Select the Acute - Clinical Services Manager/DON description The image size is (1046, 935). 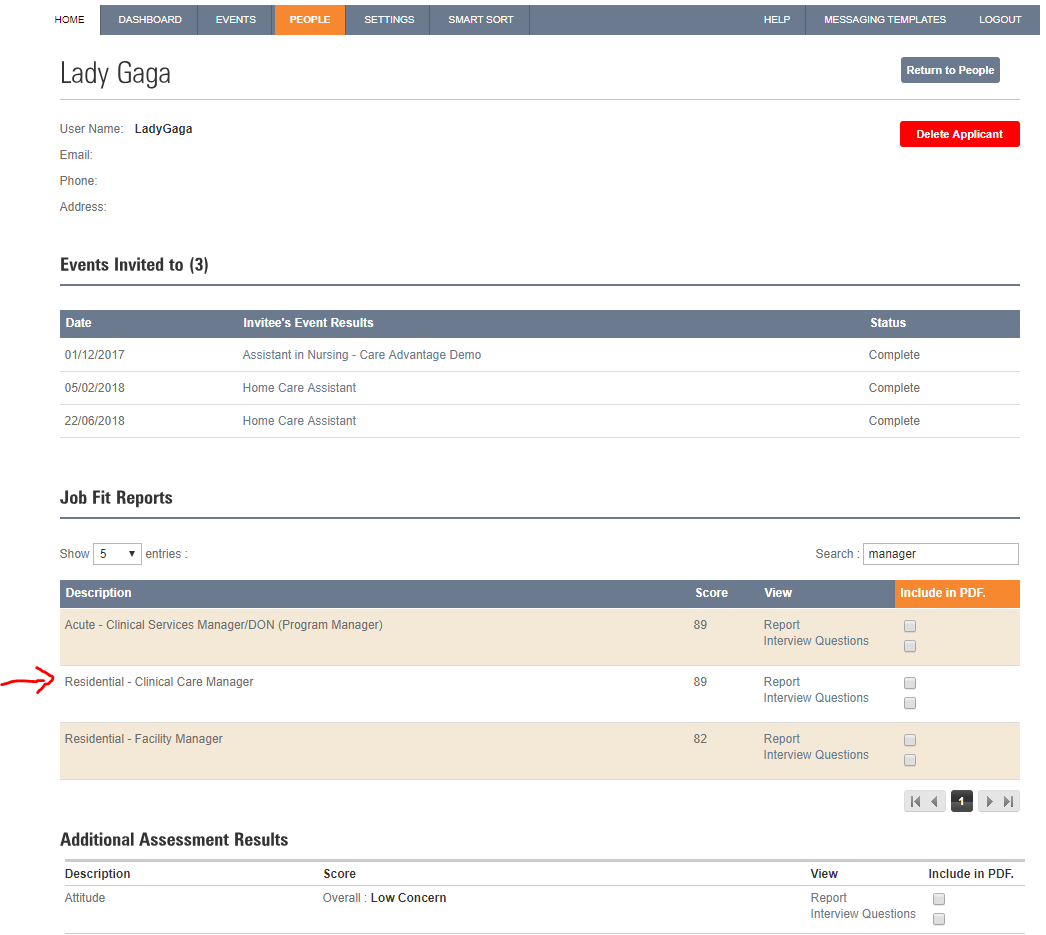pos(223,625)
